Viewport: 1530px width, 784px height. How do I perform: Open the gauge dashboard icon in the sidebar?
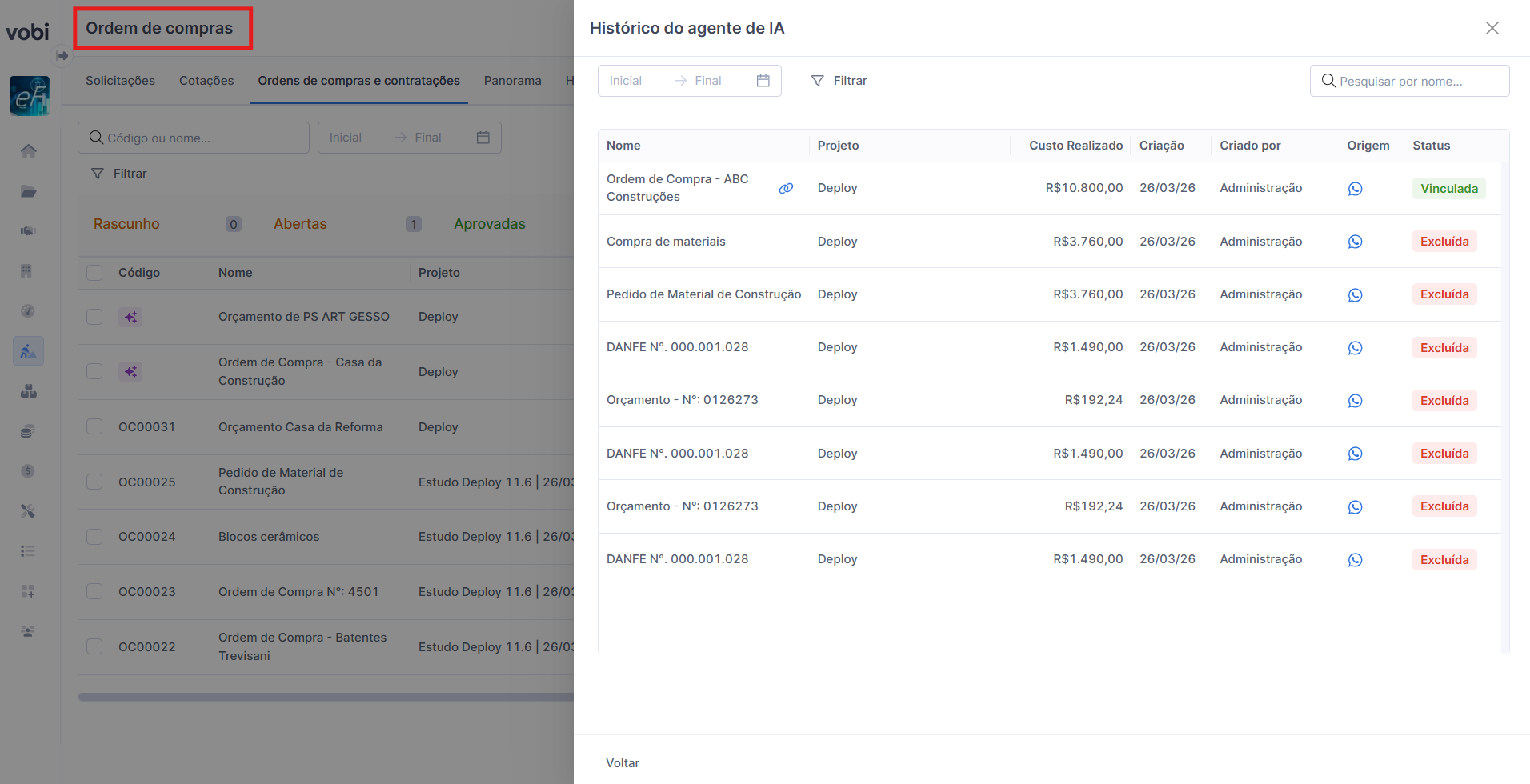pyautogui.click(x=28, y=311)
